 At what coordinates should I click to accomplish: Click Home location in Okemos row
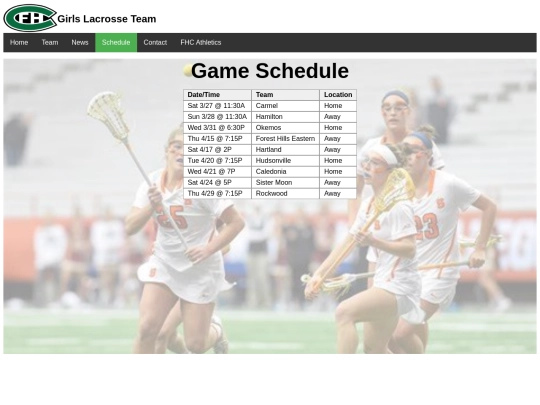click(338, 128)
